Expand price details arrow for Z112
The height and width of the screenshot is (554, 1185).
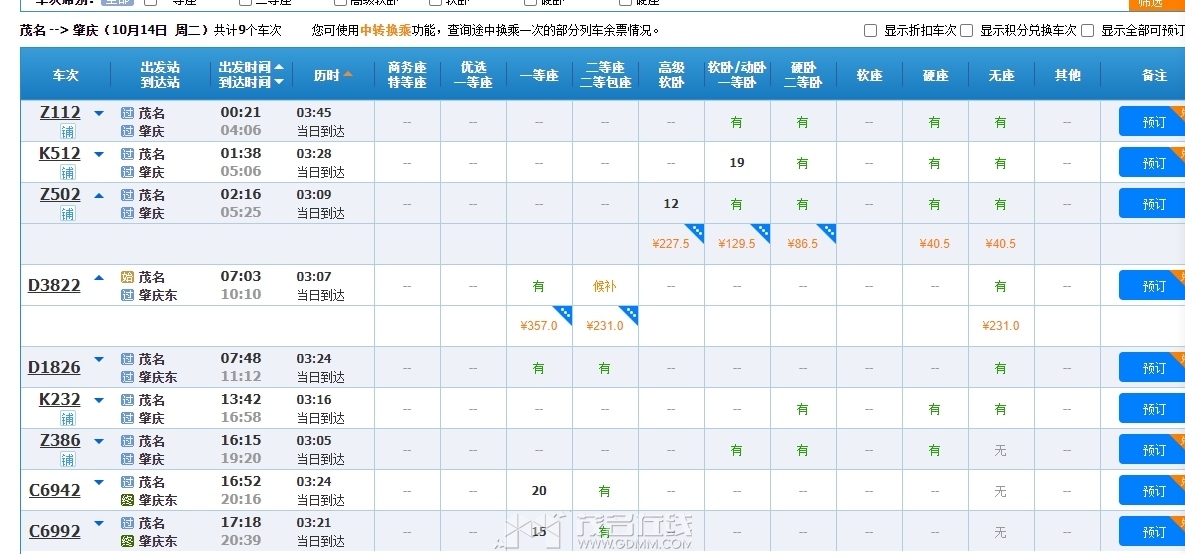99,113
